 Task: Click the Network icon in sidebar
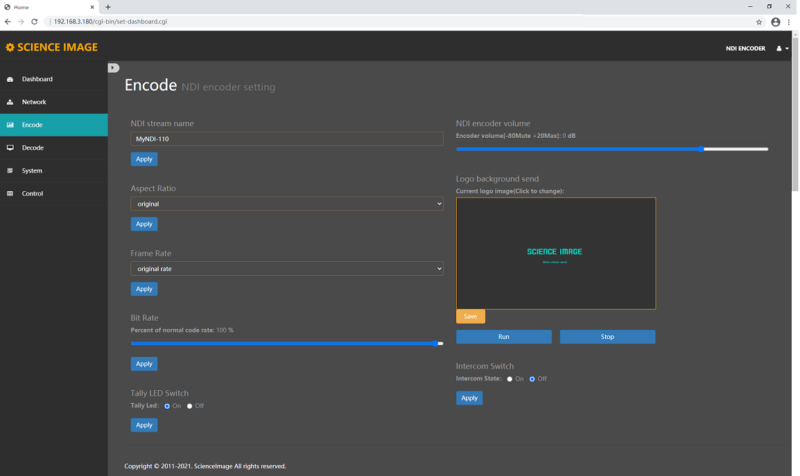click(10, 102)
